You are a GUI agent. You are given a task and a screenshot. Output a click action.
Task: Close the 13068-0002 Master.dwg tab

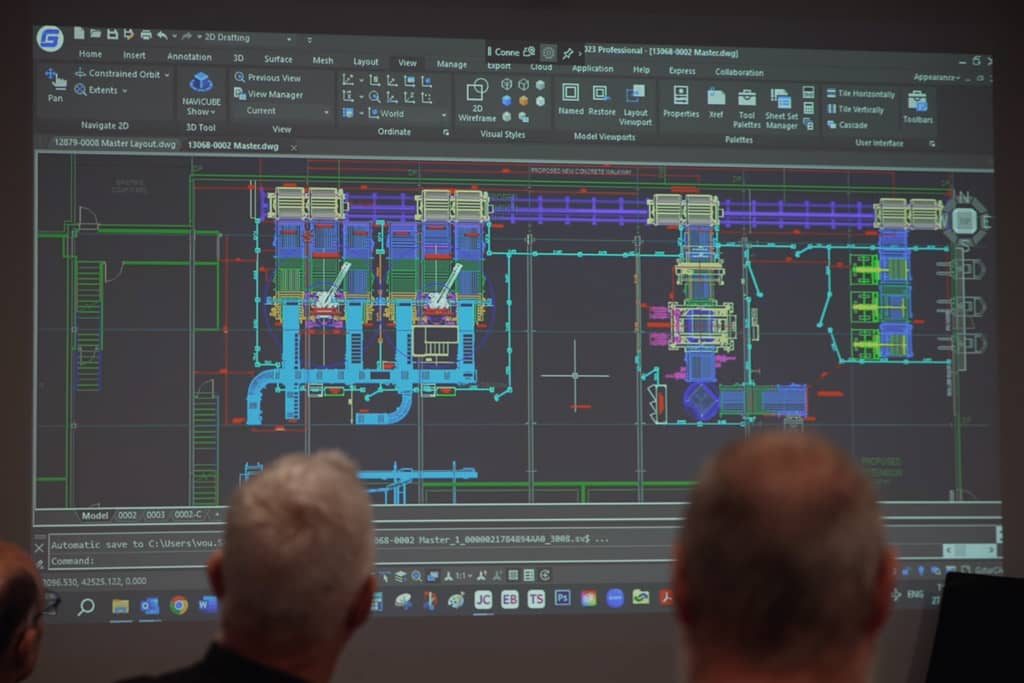click(294, 148)
